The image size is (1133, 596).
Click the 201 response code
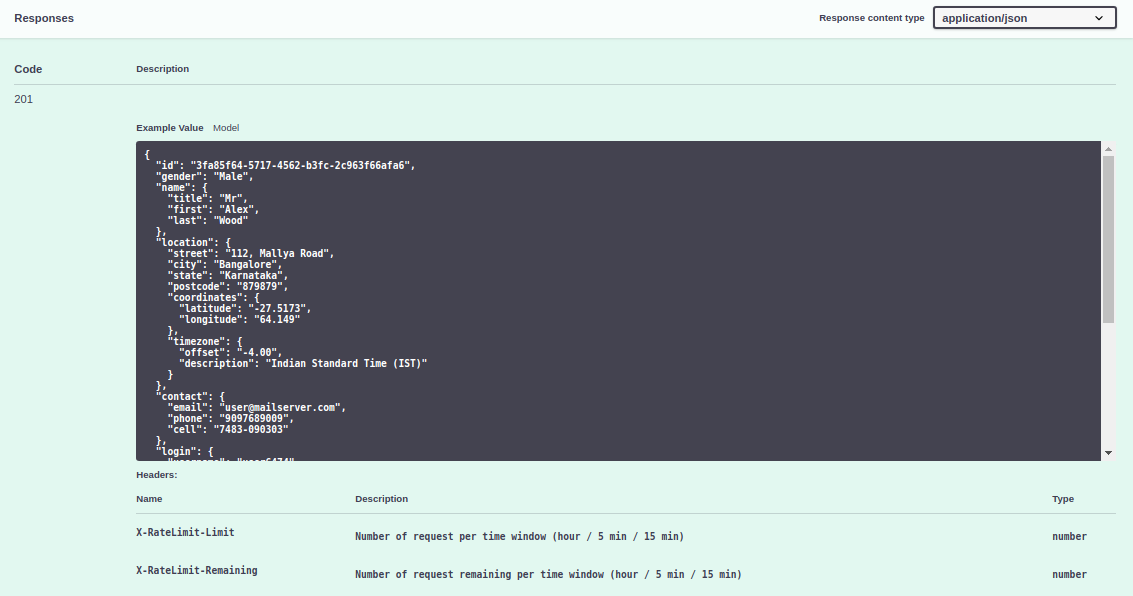tap(24, 99)
